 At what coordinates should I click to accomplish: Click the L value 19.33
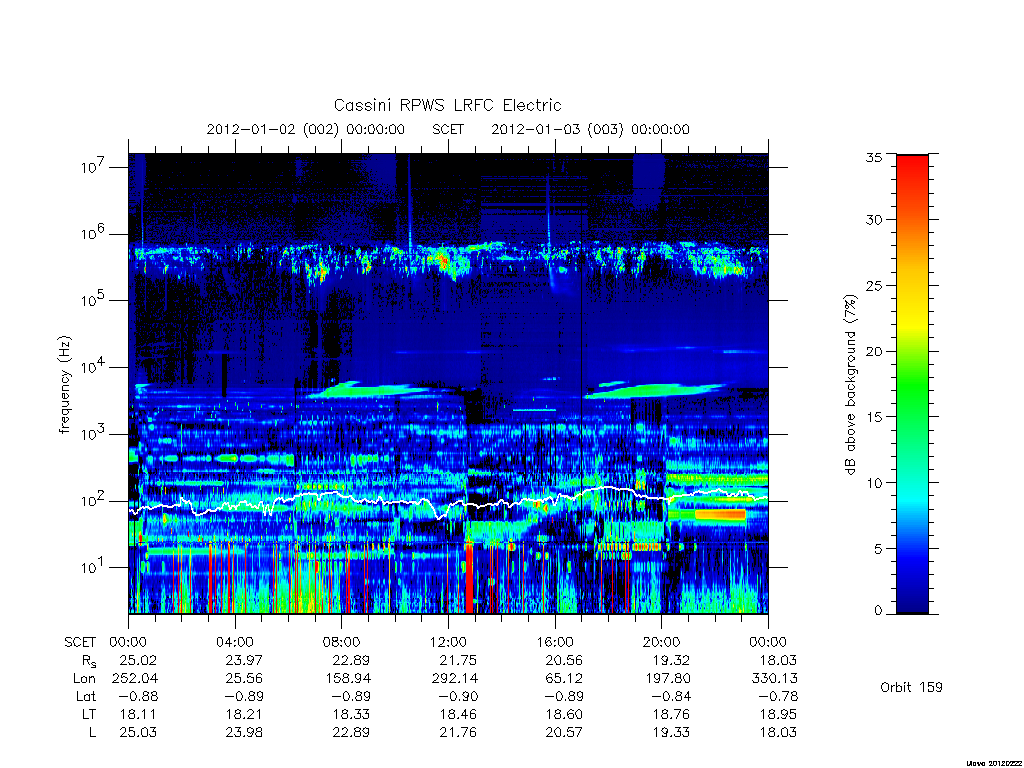pyautogui.click(x=671, y=733)
